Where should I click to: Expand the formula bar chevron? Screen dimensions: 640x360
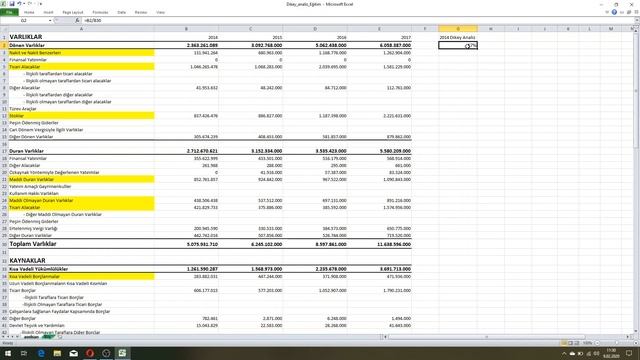[636, 20]
